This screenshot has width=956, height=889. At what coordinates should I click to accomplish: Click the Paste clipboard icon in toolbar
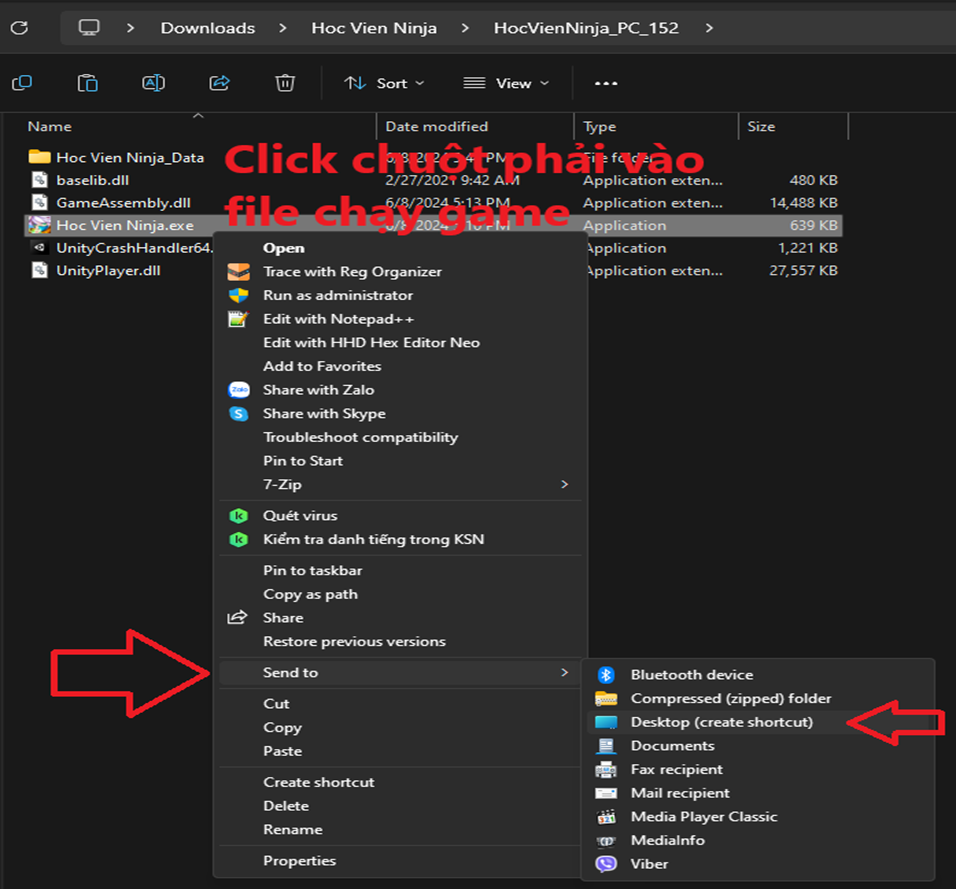88,83
